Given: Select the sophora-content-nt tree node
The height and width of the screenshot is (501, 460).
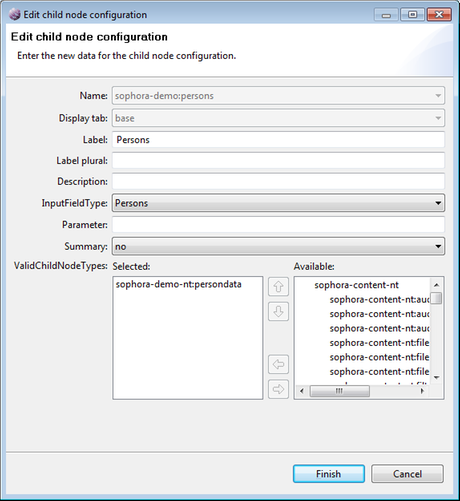Looking at the screenshot, I should pos(356,285).
